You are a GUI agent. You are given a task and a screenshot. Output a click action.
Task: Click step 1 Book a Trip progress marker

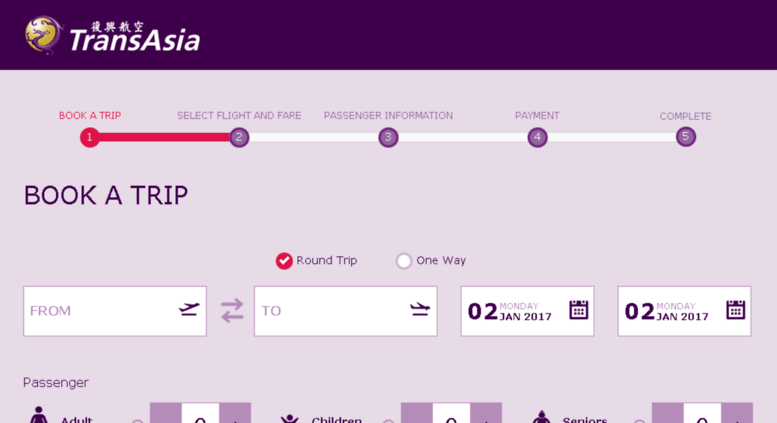(90, 137)
